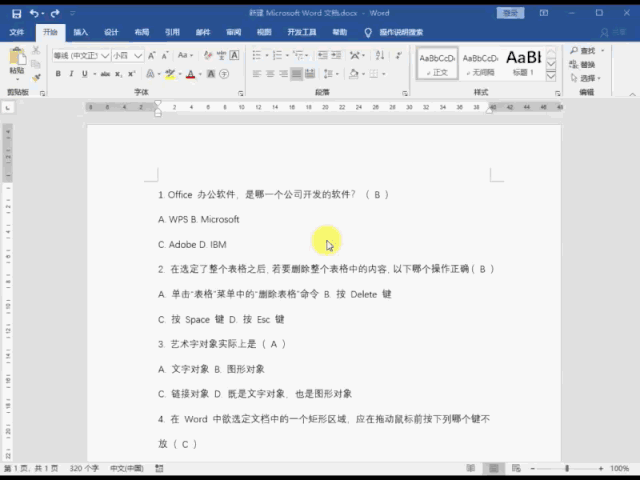Click the tell me search box
Image resolution: width=640 pixels, height=480 pixels.
(401, 32)
